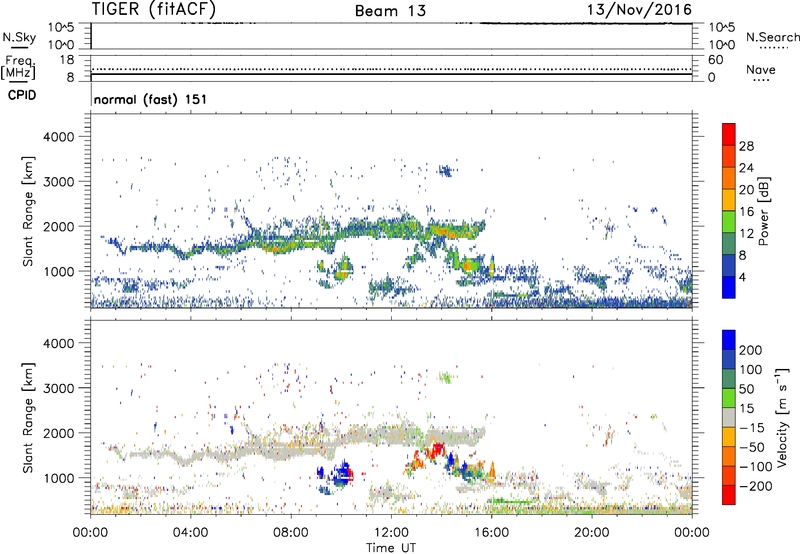Image resolution: width=800 pixels, height=554 pixels.
Task: Click the 200 label on velocity colorbar
Action: 750,350
